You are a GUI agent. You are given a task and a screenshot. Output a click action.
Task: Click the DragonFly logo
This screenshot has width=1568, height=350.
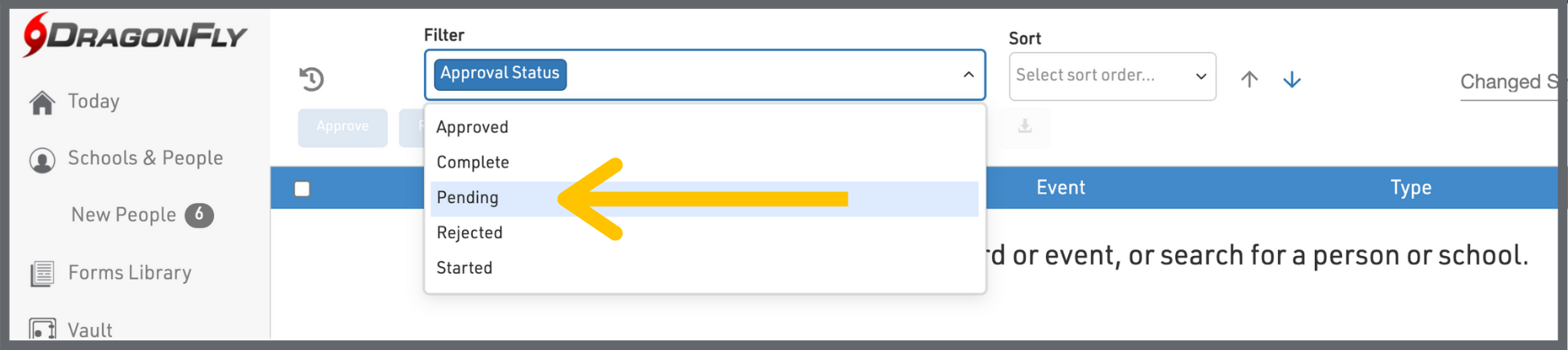pos(135,35)
